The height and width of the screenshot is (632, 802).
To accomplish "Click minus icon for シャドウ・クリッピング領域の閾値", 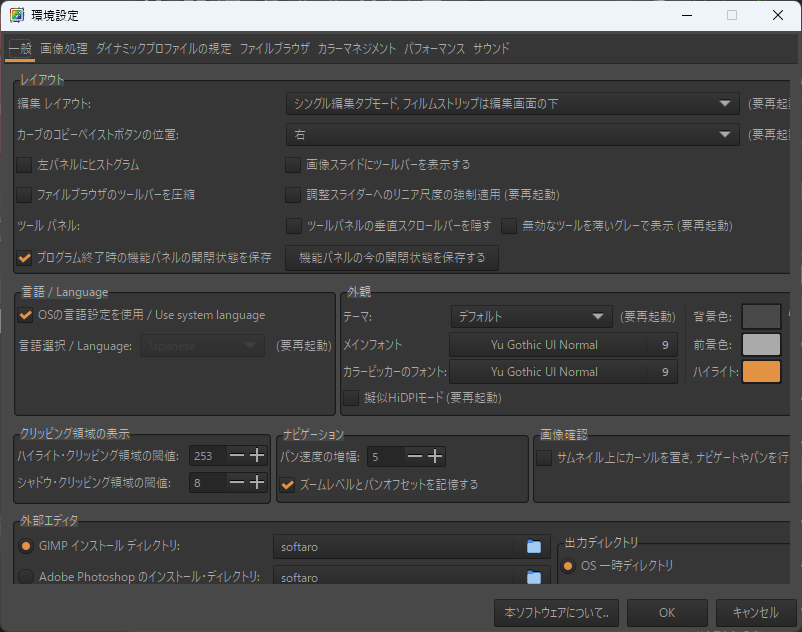I will click(x=237, y=483).
